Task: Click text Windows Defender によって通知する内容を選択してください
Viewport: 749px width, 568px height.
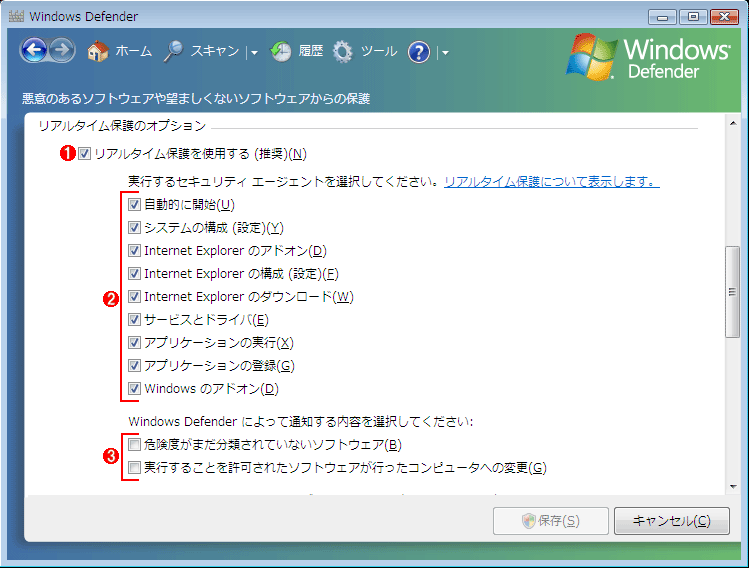Action: [300, 421]
